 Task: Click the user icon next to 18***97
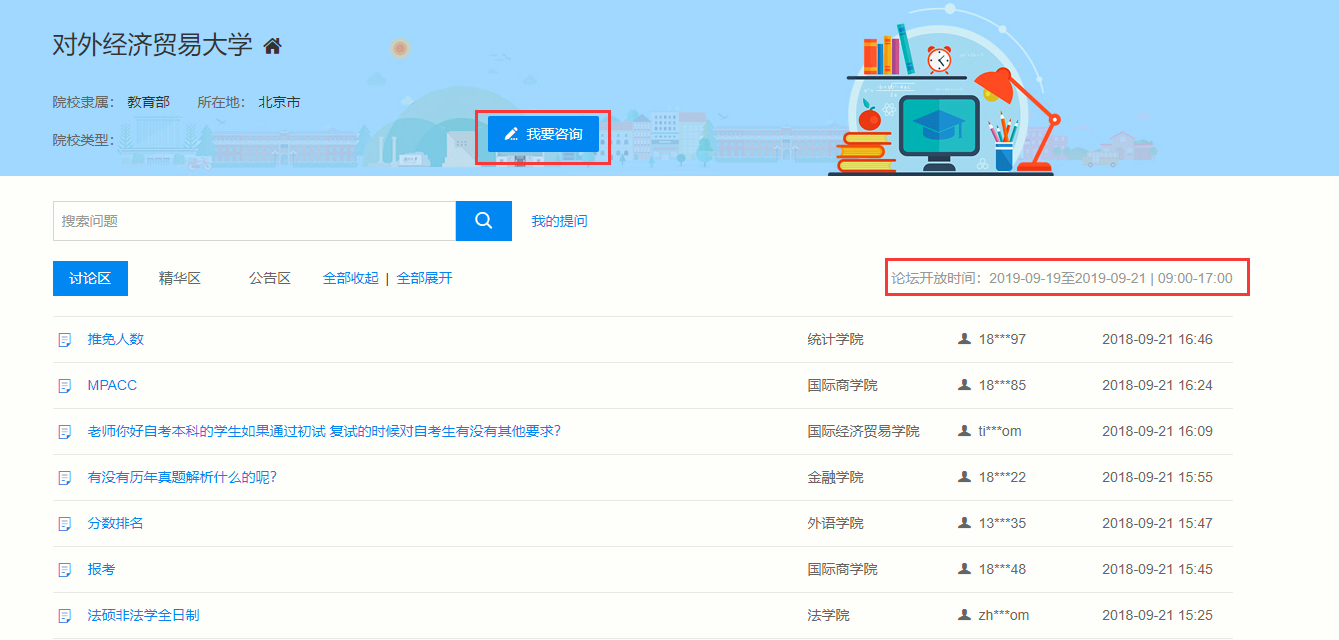(x=964, y=339)
